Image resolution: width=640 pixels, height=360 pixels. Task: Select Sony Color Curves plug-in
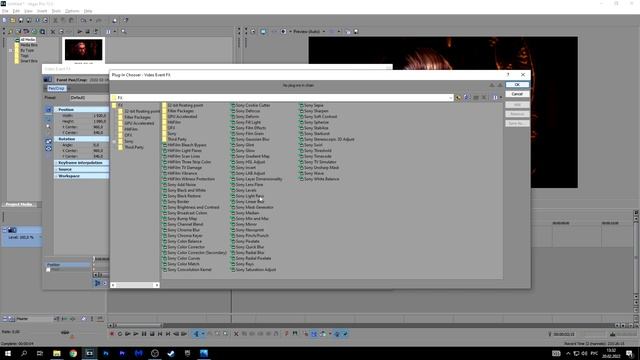[182, 258]
